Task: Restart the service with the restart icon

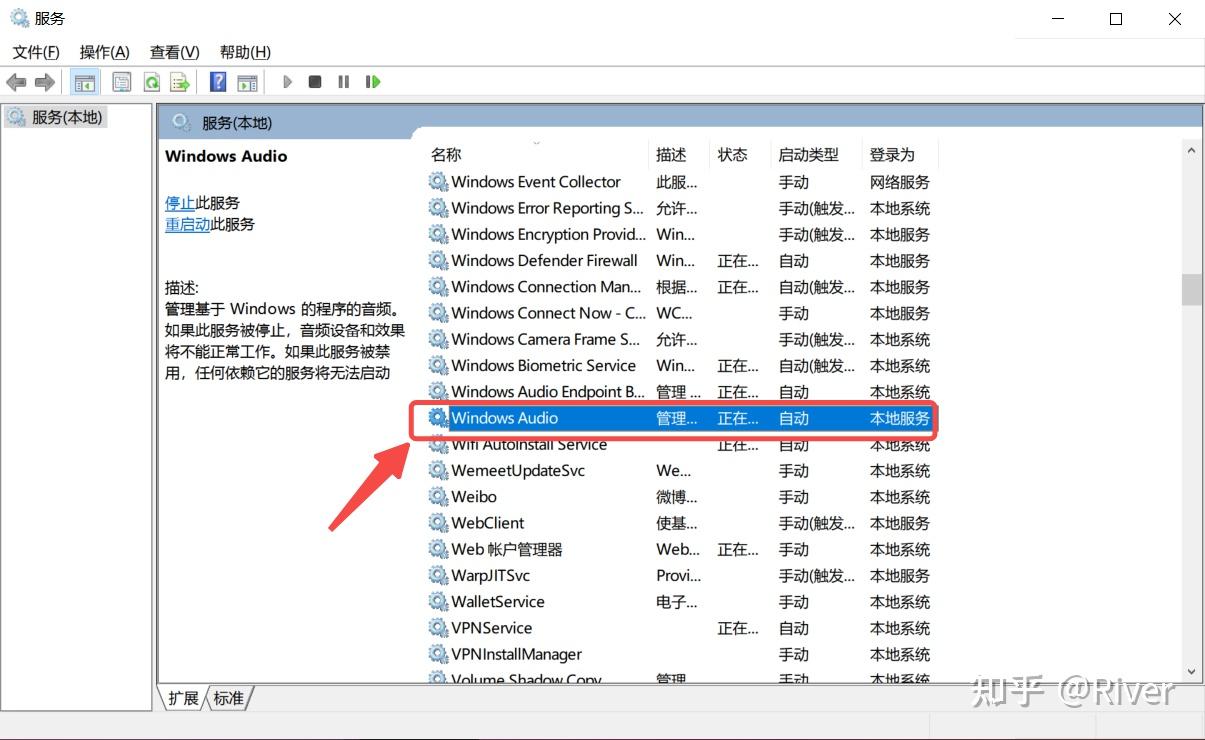Action: click(372, 81)
